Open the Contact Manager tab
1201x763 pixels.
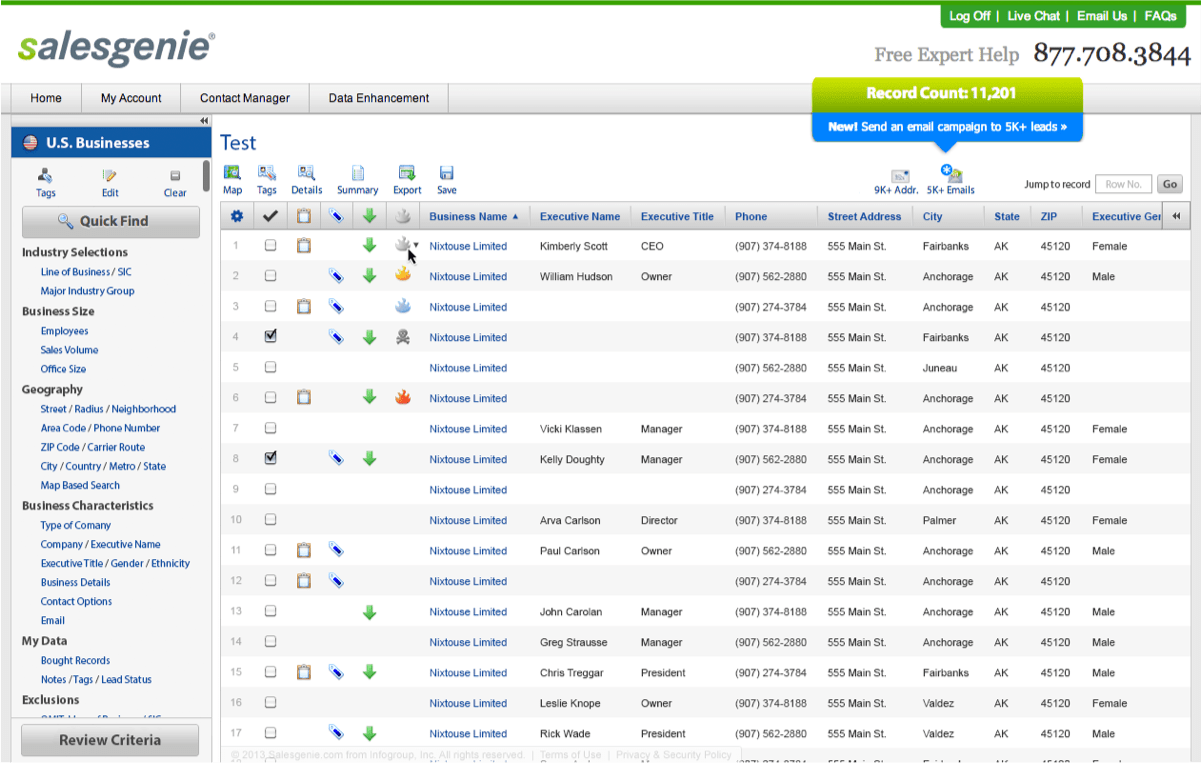tap(245, 98)
